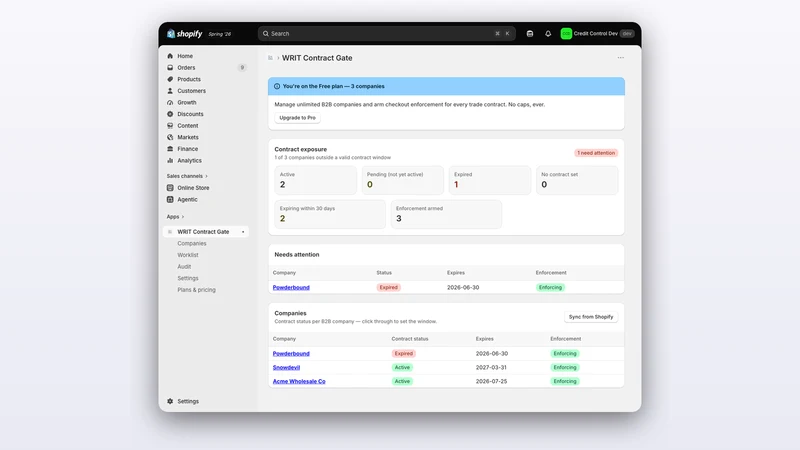The width and height of the screenshot is (800, 450).
Task: Open Powderbound link in the Companies table
Action: click(291, 354)
